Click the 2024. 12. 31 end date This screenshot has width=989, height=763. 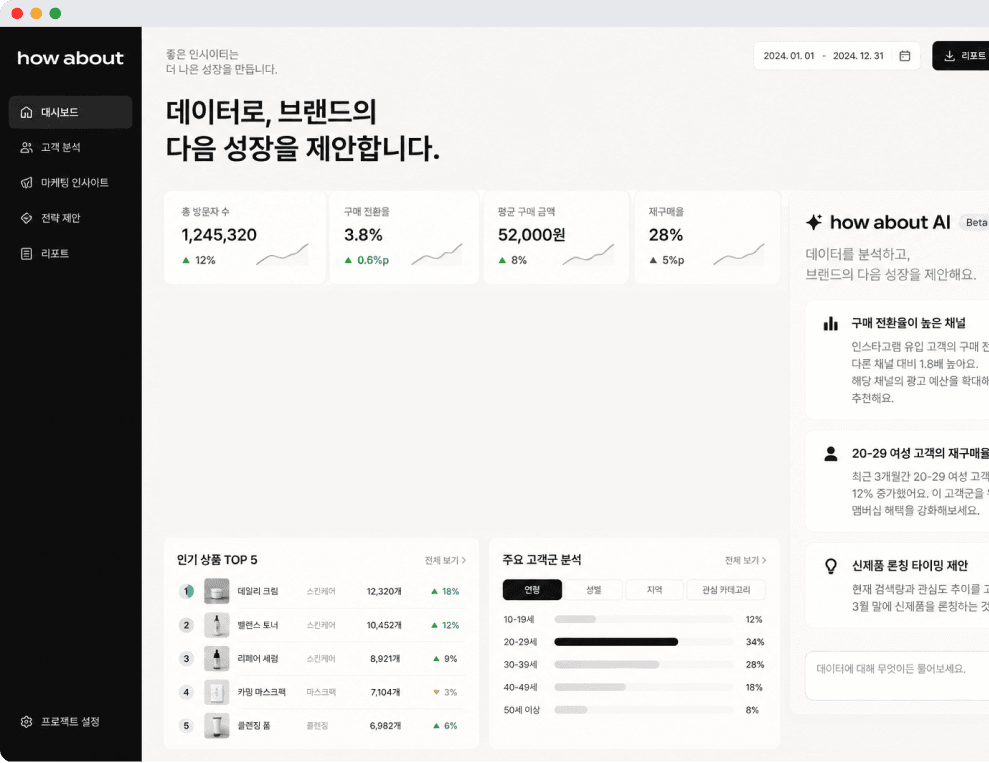click(x=858, y=55)
